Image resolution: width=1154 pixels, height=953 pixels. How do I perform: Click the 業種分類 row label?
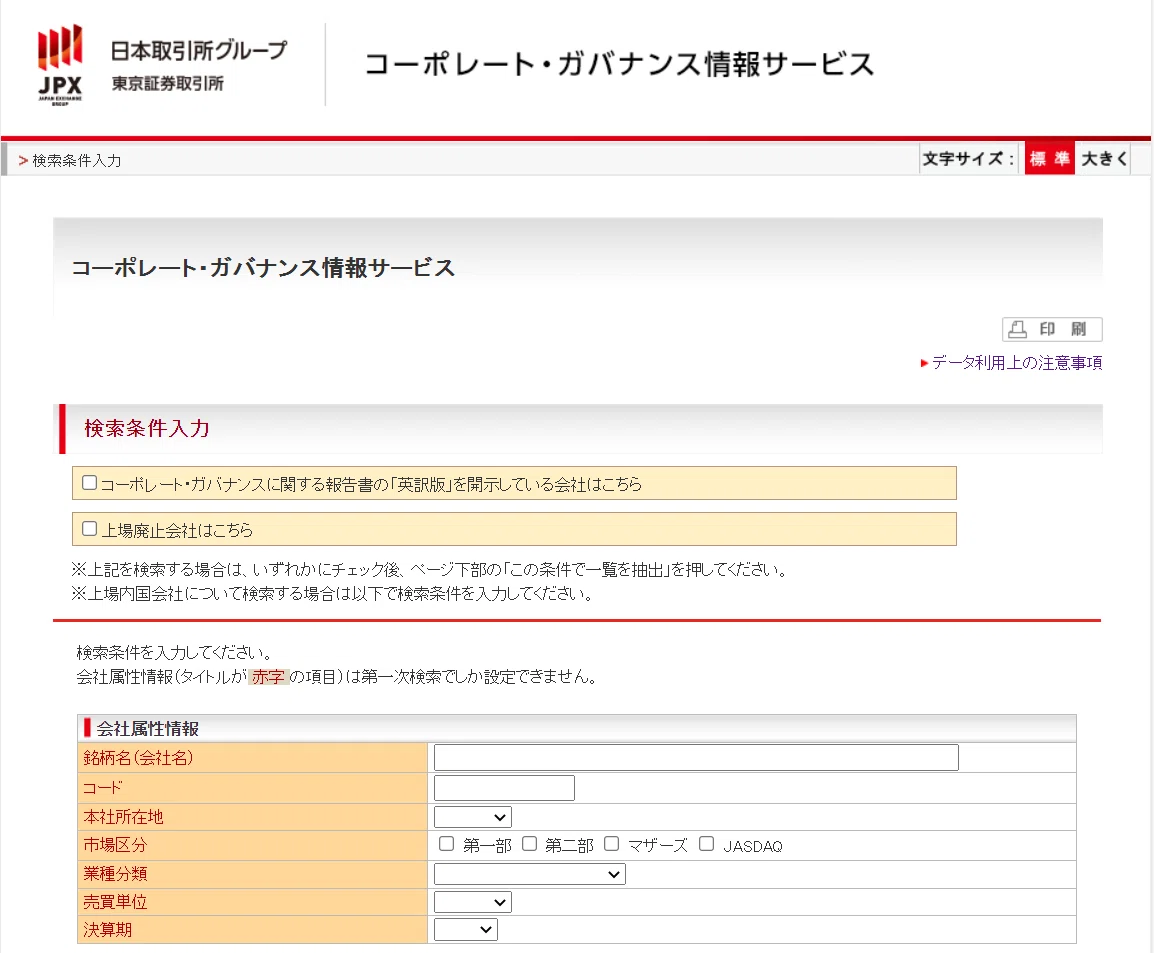[115, 874]
